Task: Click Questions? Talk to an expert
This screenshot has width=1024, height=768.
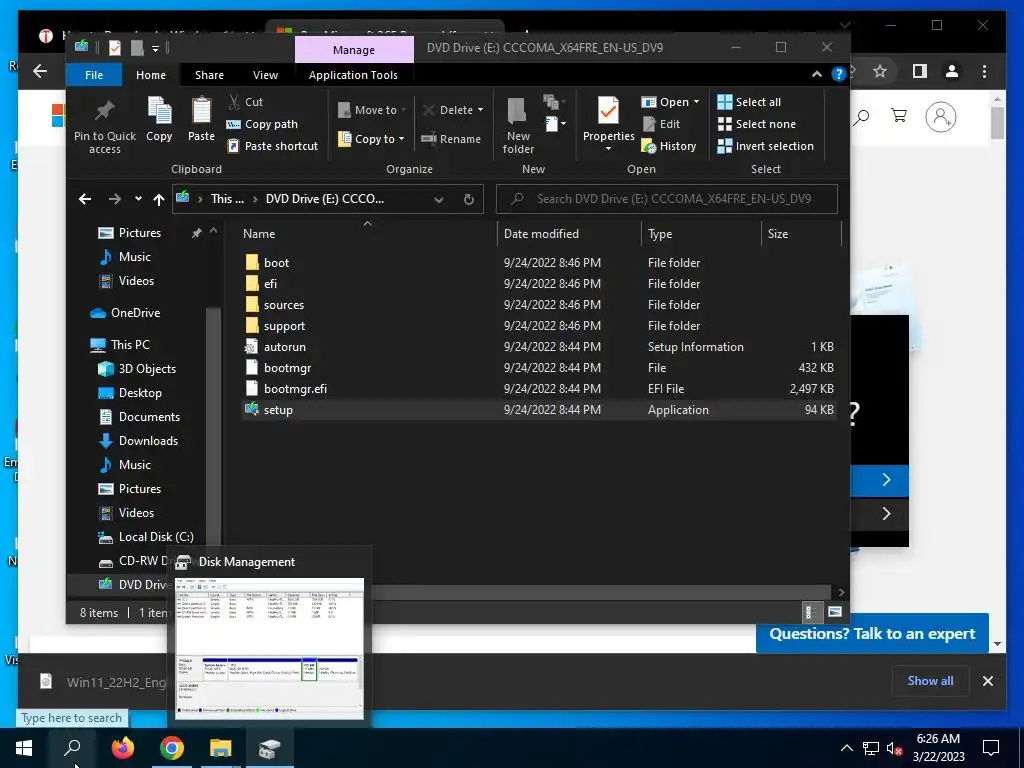Action: [872, 633]
